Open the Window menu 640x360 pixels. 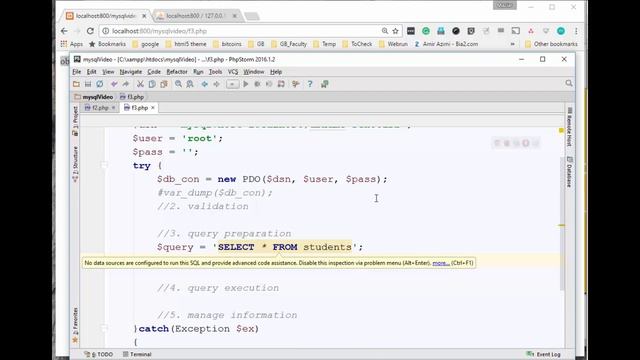[254, 72]
